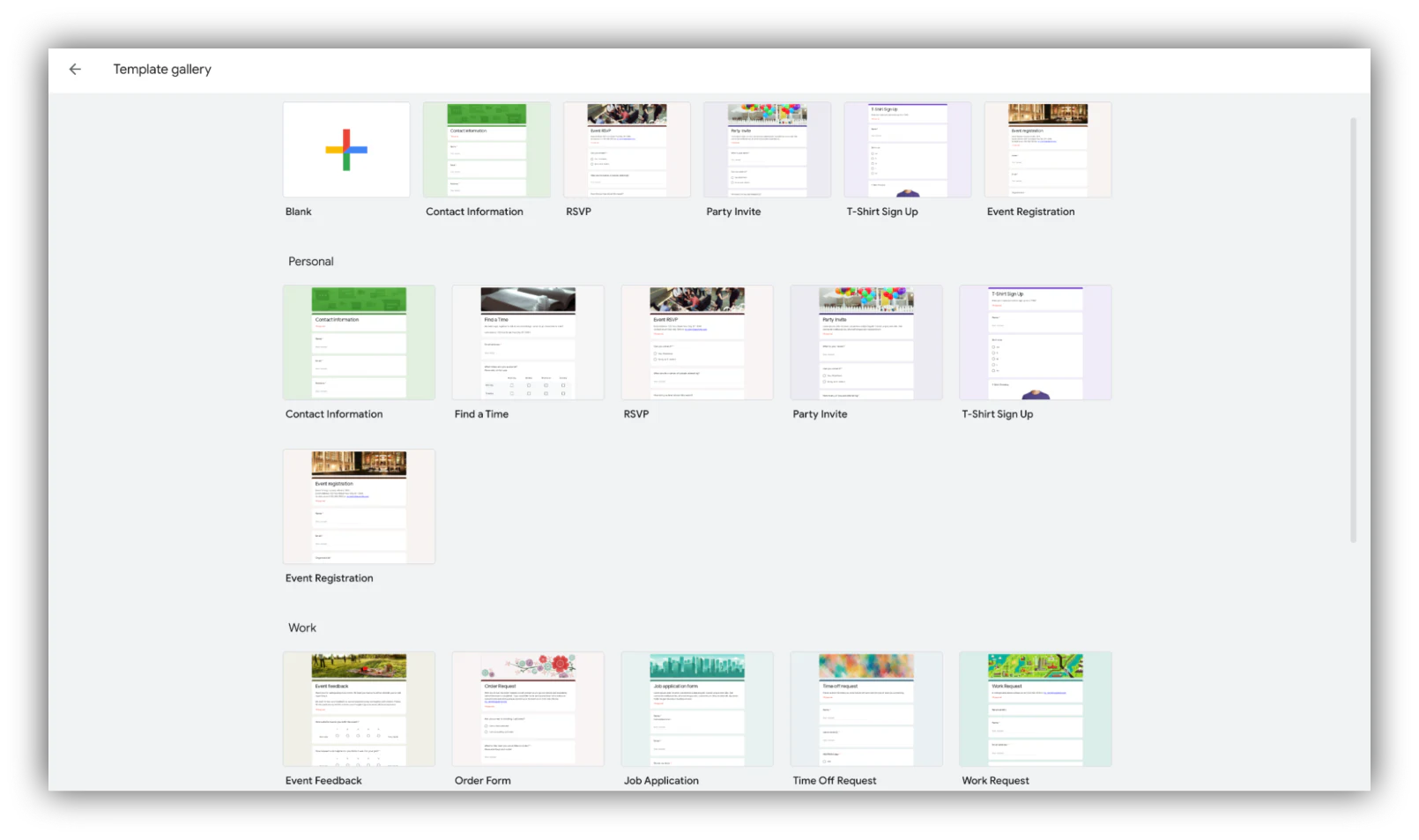Open the top-row Contact Information template thumbnail
1419x840 pixels.
click(x=487, y=150)
